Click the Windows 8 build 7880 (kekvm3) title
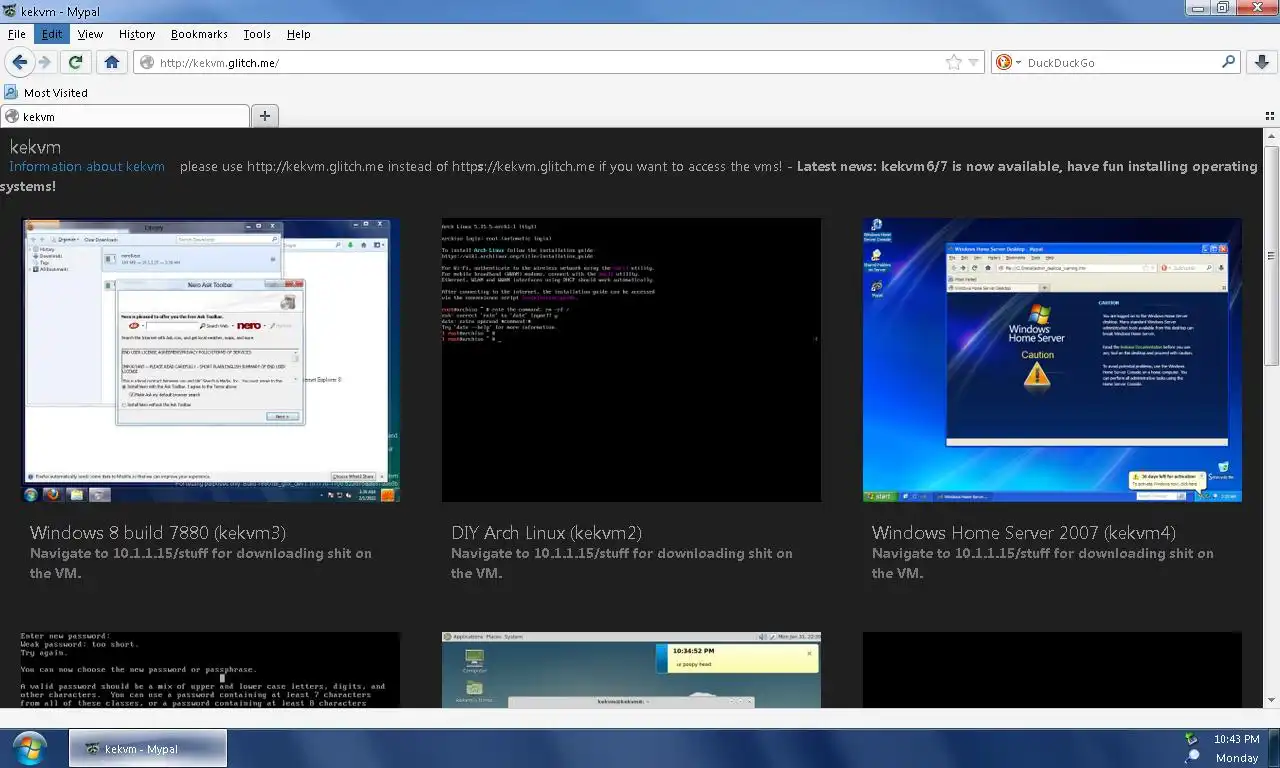The height and width of the screenshot is (768, 1280). pos(158,533)
